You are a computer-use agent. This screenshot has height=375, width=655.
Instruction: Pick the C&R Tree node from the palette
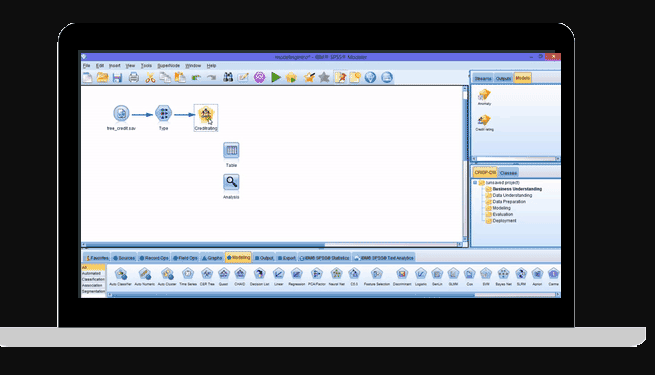(x=207, y=276)
